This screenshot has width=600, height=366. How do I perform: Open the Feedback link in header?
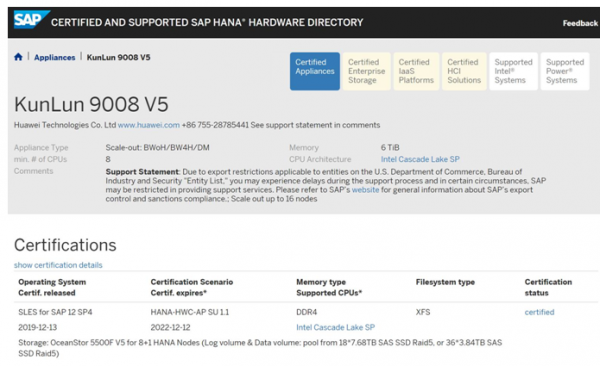coord(580,23)
